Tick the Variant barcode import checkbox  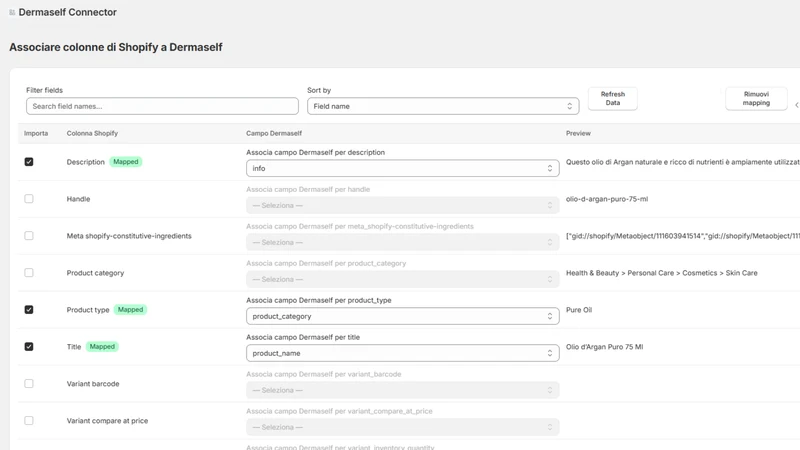click(29, 384)
